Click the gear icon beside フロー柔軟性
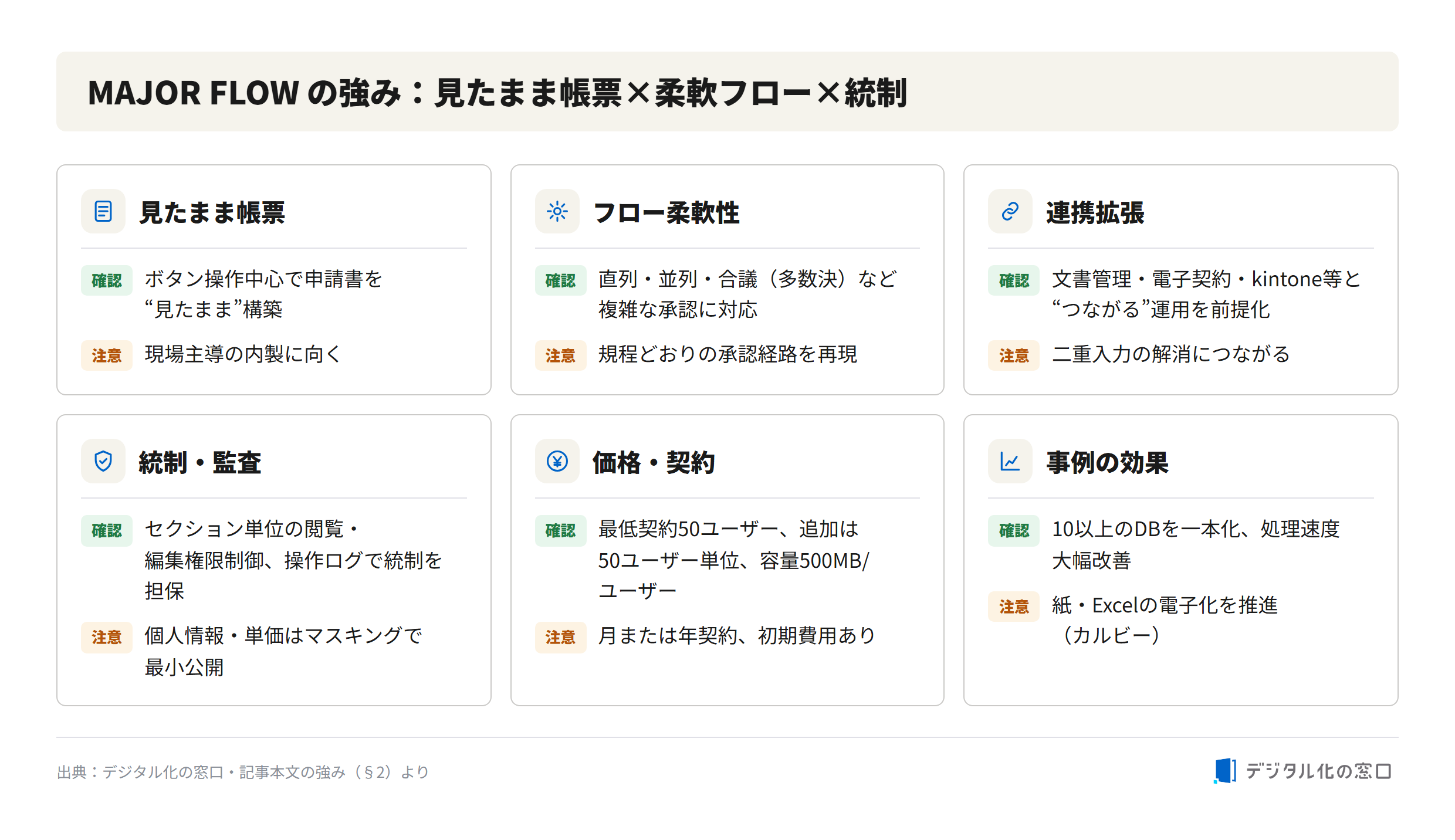The width and height of the screenshot is (1455, 840). click(557, 211)
